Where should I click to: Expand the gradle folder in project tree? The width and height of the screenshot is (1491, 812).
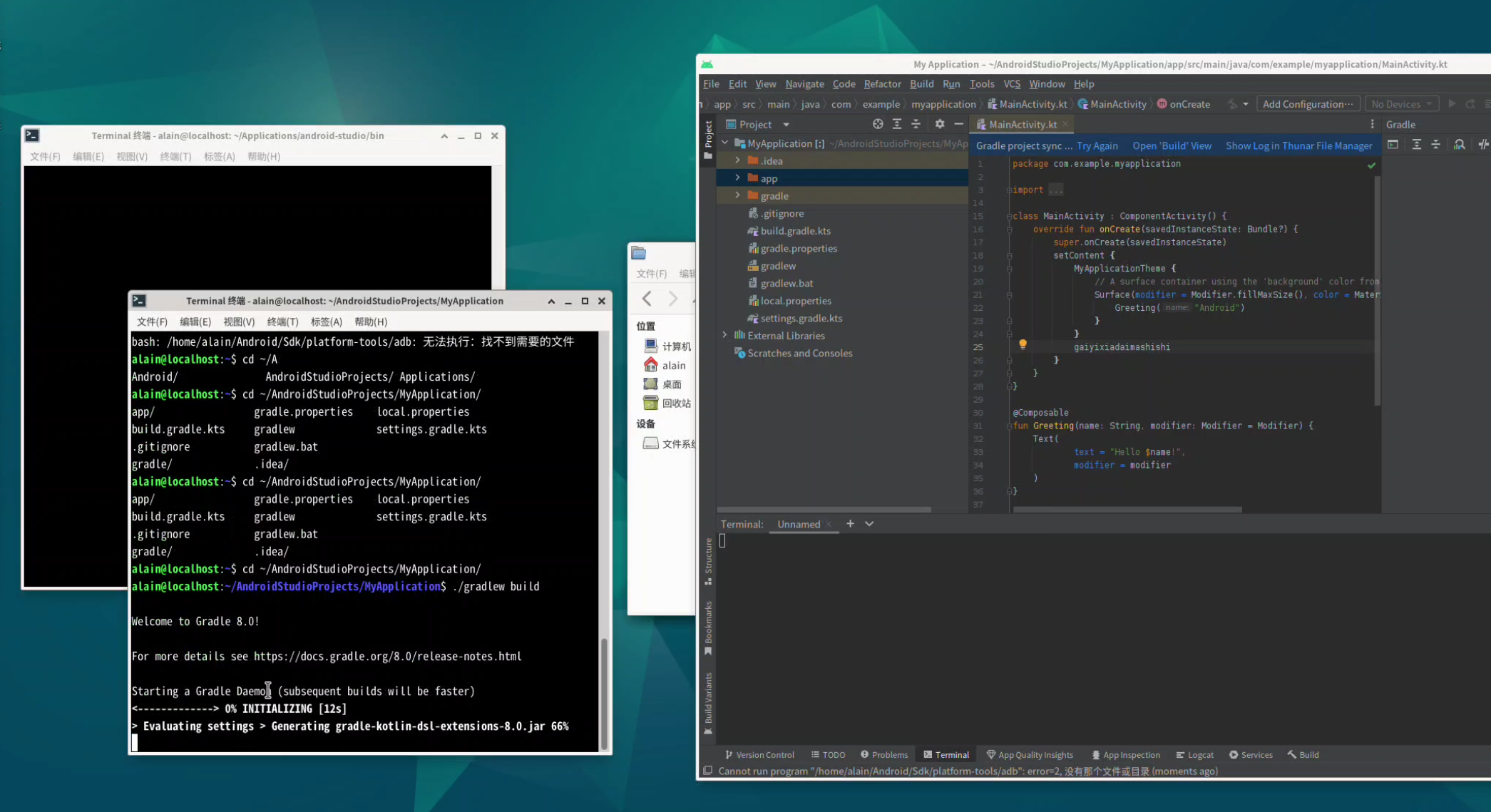738,195
